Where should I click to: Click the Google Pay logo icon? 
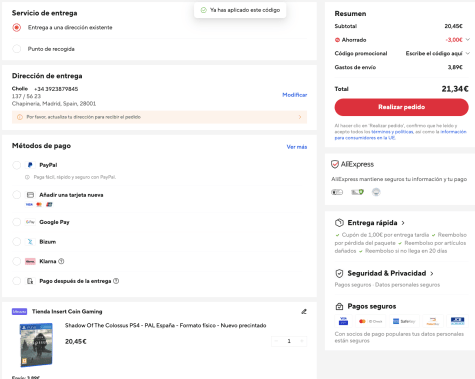(30, 222)
